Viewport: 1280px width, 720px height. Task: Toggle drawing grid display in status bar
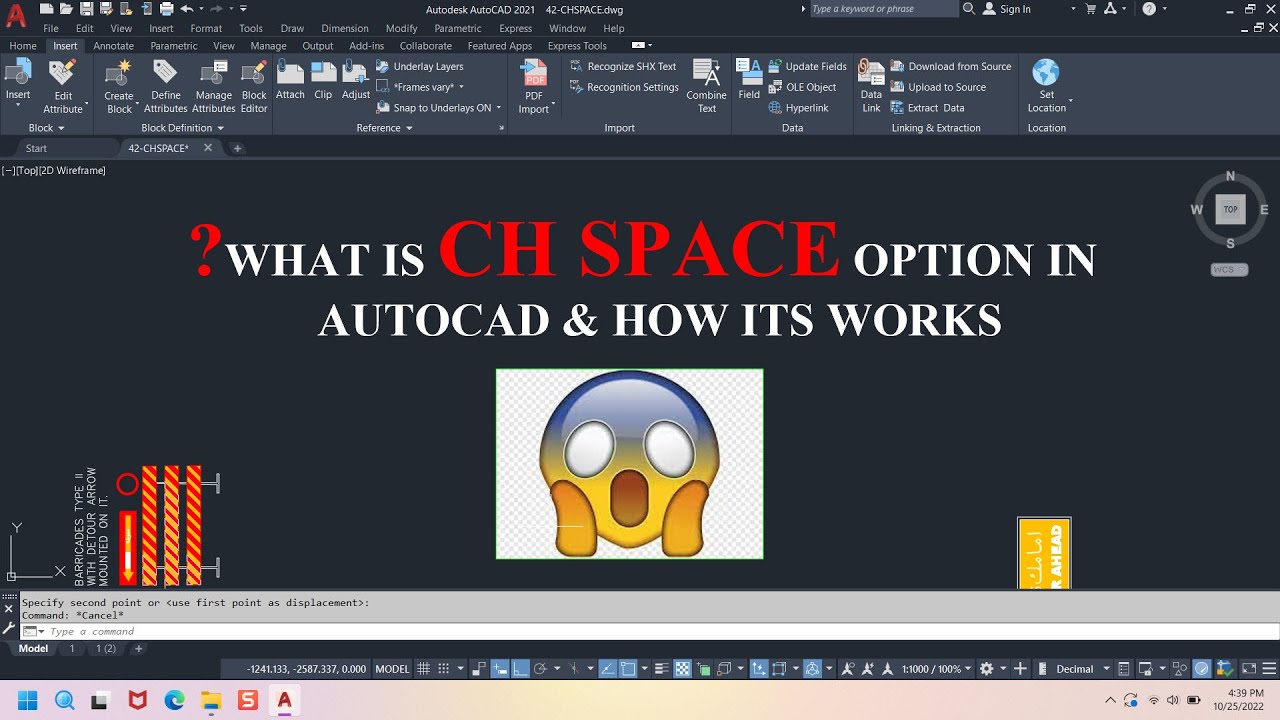(x=423, y=669)
